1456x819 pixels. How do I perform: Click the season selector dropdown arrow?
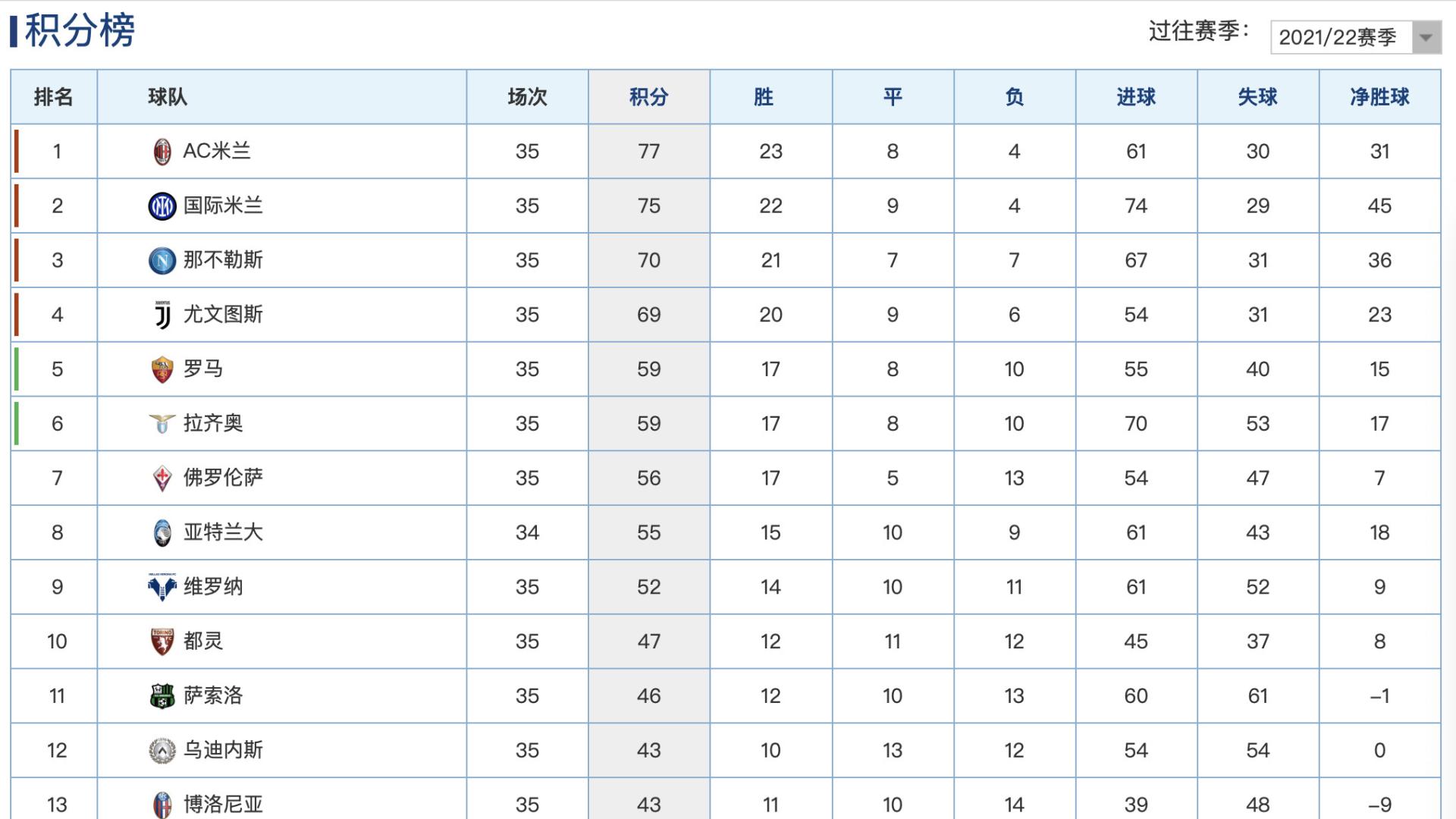tap(1426, 38)
